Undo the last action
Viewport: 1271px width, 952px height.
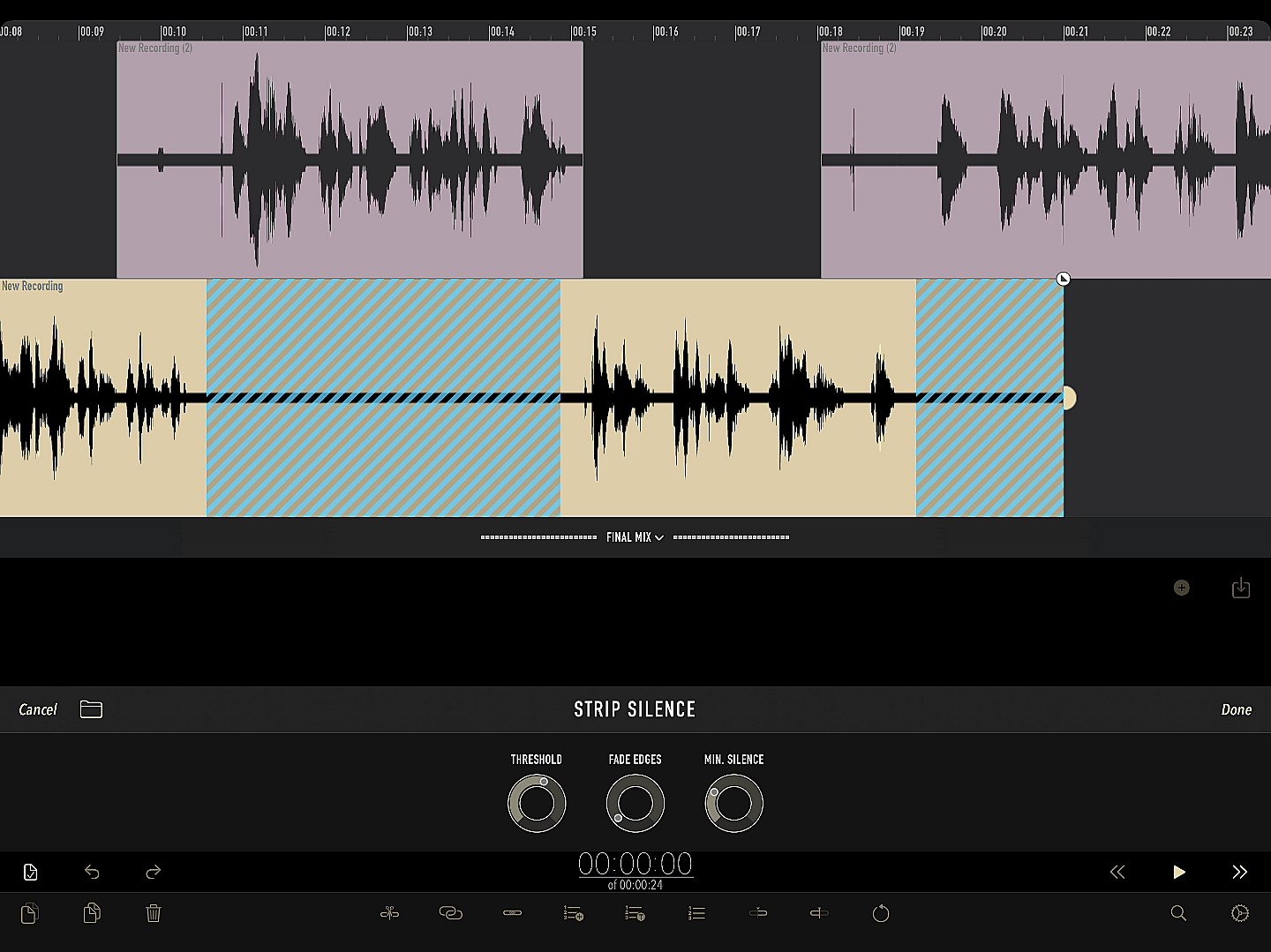[x=92, y=872]
